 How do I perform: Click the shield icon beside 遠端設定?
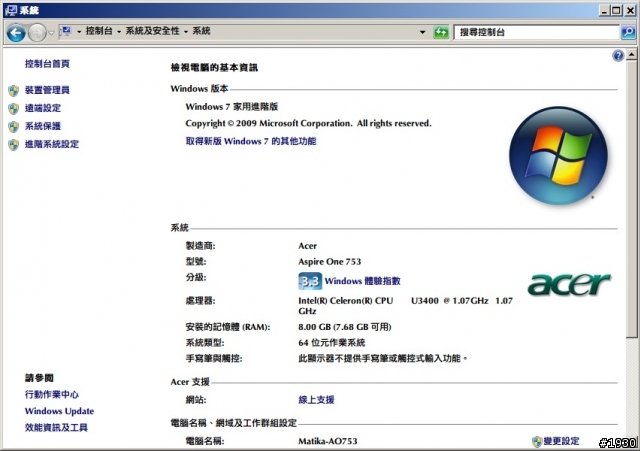pyautogui.click(x=13, y=109)
